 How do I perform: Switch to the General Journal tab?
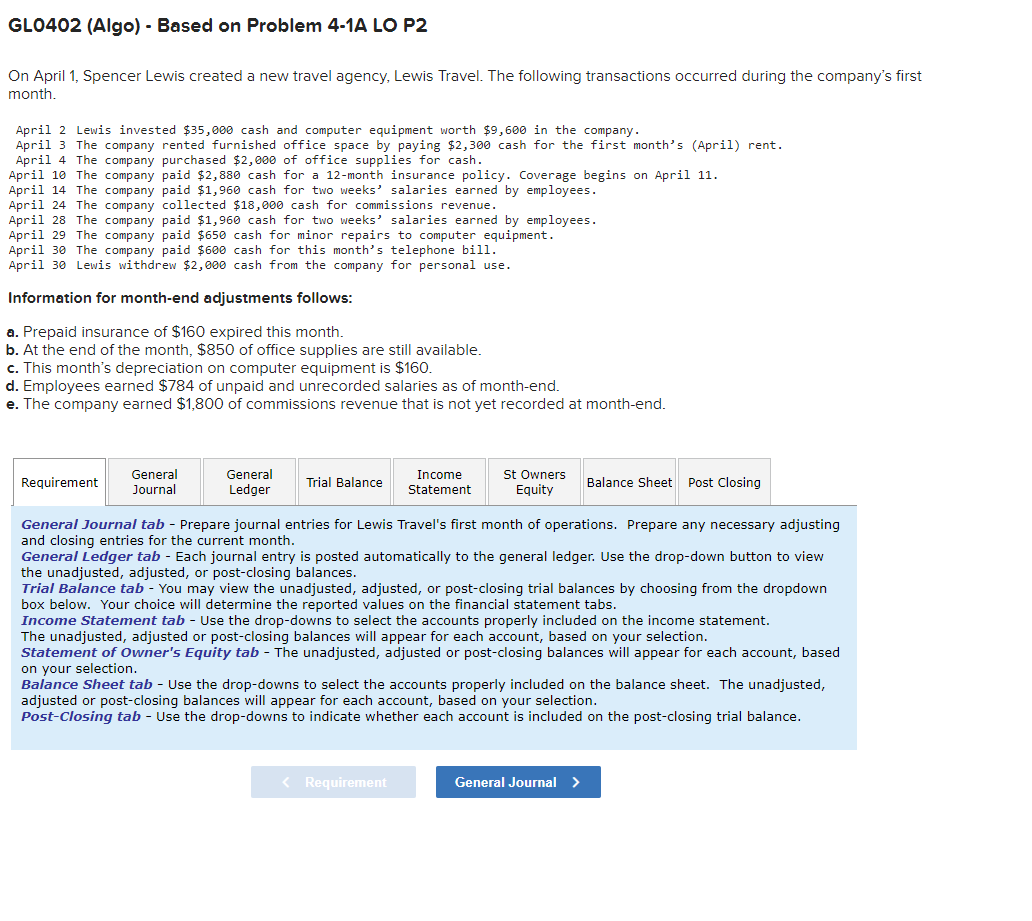pos(153,482)
